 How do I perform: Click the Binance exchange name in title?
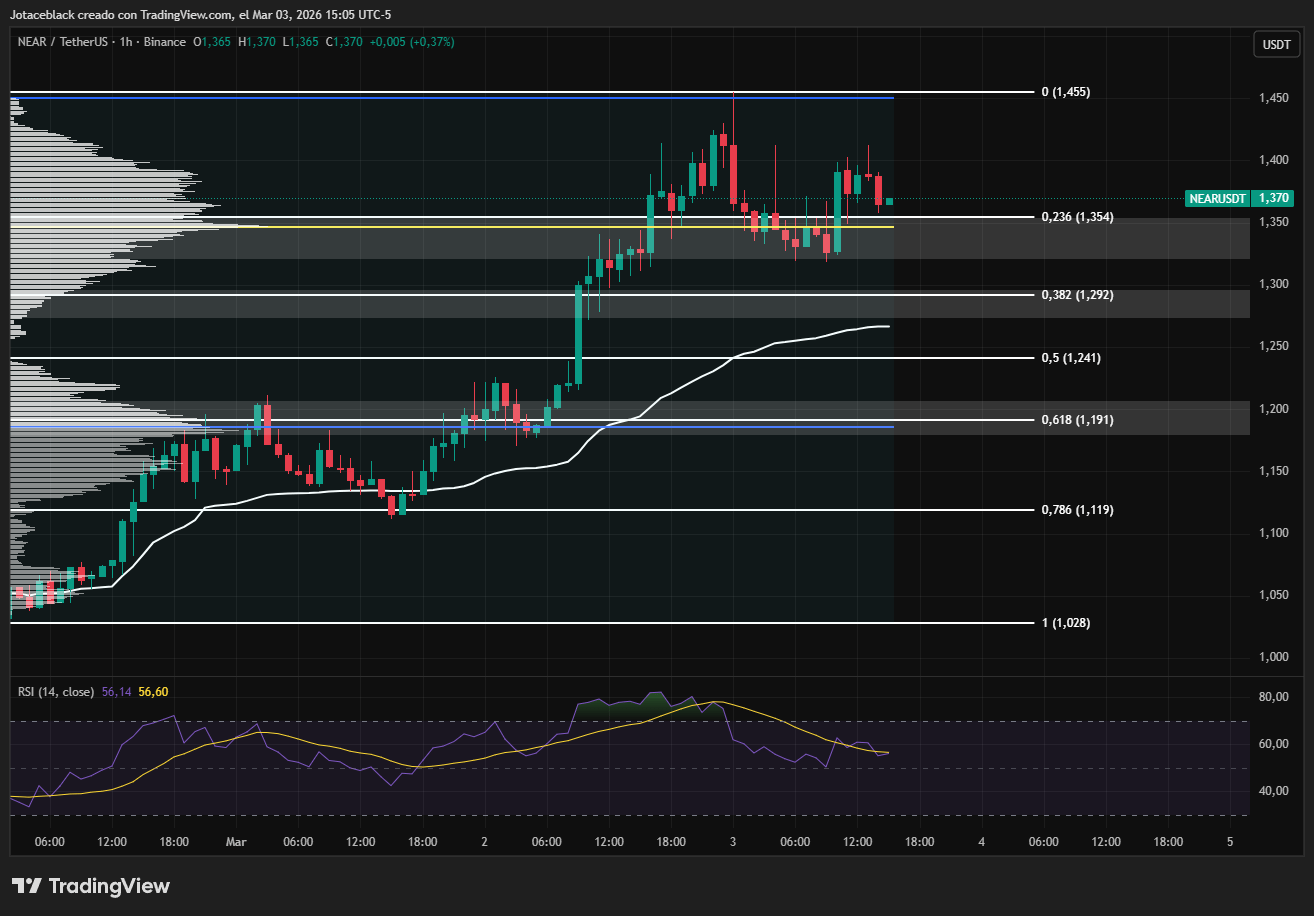(x=164, y=42)
